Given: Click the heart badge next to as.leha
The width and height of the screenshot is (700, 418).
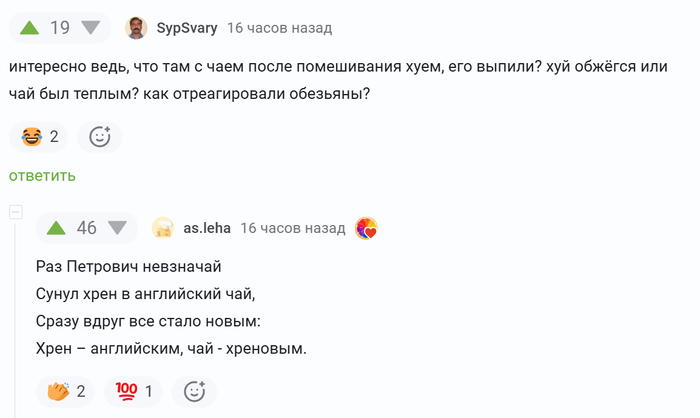Looking at the screenshot, I should 367,228.
